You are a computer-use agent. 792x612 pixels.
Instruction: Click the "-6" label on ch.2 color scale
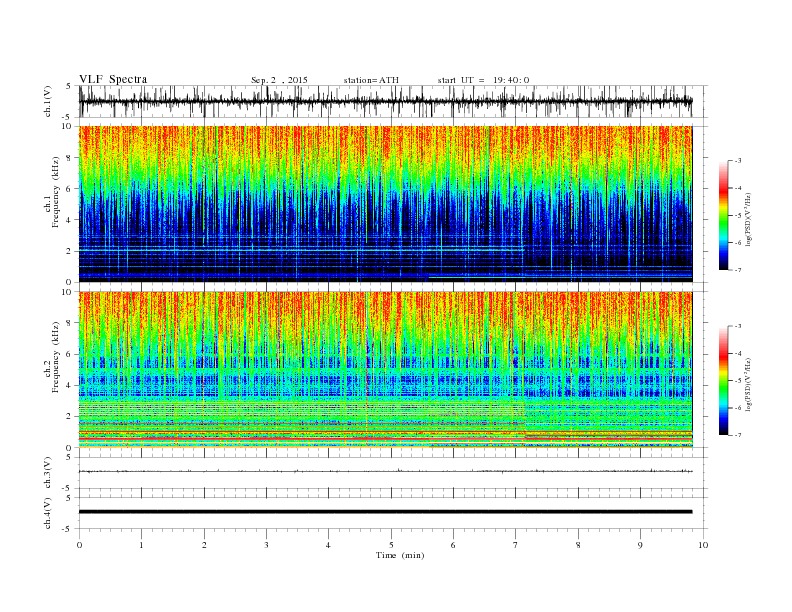[738, 408]
